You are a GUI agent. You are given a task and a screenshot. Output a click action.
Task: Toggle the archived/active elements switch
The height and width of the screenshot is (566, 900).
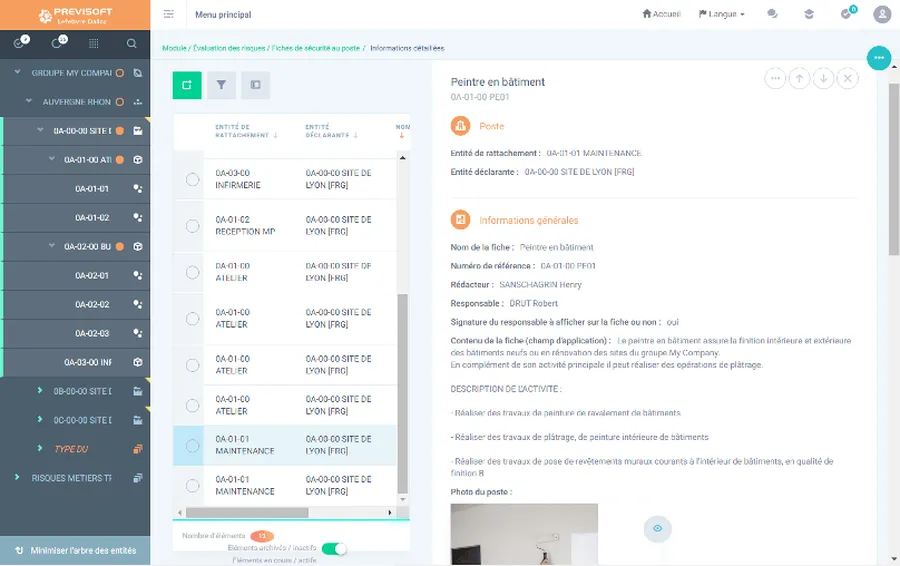pos(334,548)
